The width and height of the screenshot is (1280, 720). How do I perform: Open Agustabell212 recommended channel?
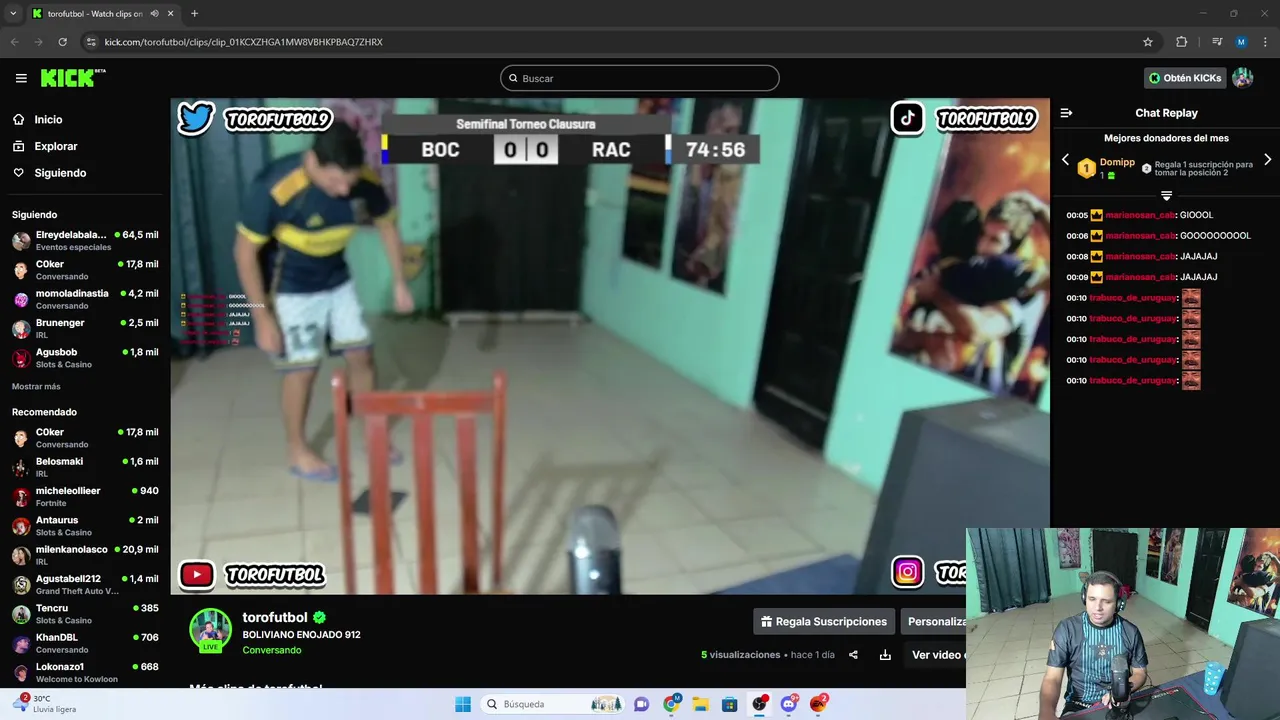85,584
